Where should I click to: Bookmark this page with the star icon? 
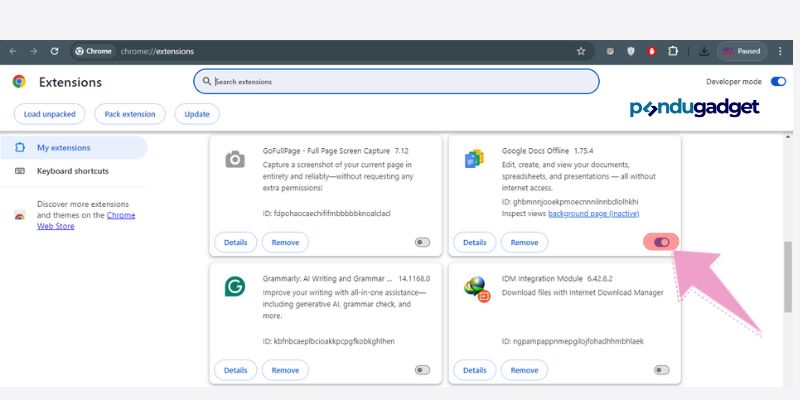coord(581,52)
